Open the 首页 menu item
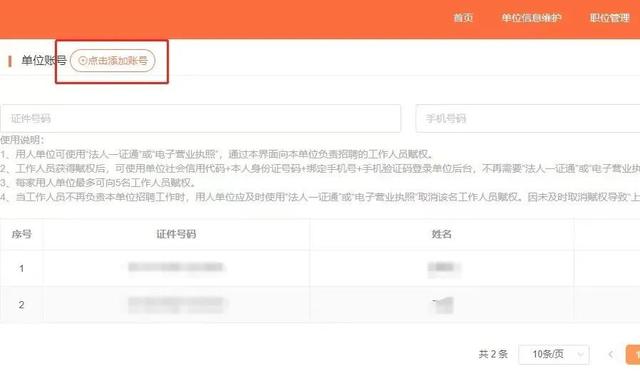This screenshot has width=640, height=376. point(463,18)
